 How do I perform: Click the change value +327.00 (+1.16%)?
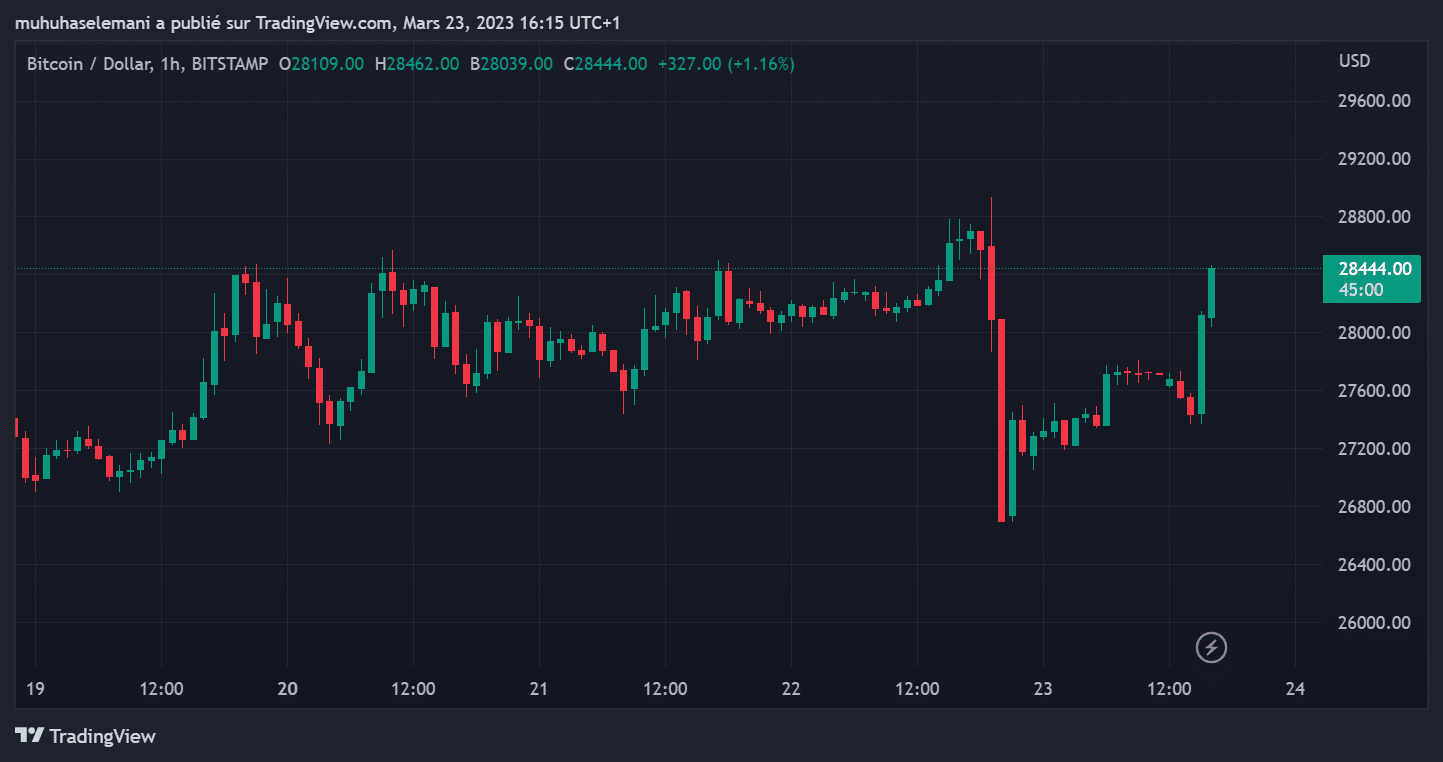(x=726, y=64)
